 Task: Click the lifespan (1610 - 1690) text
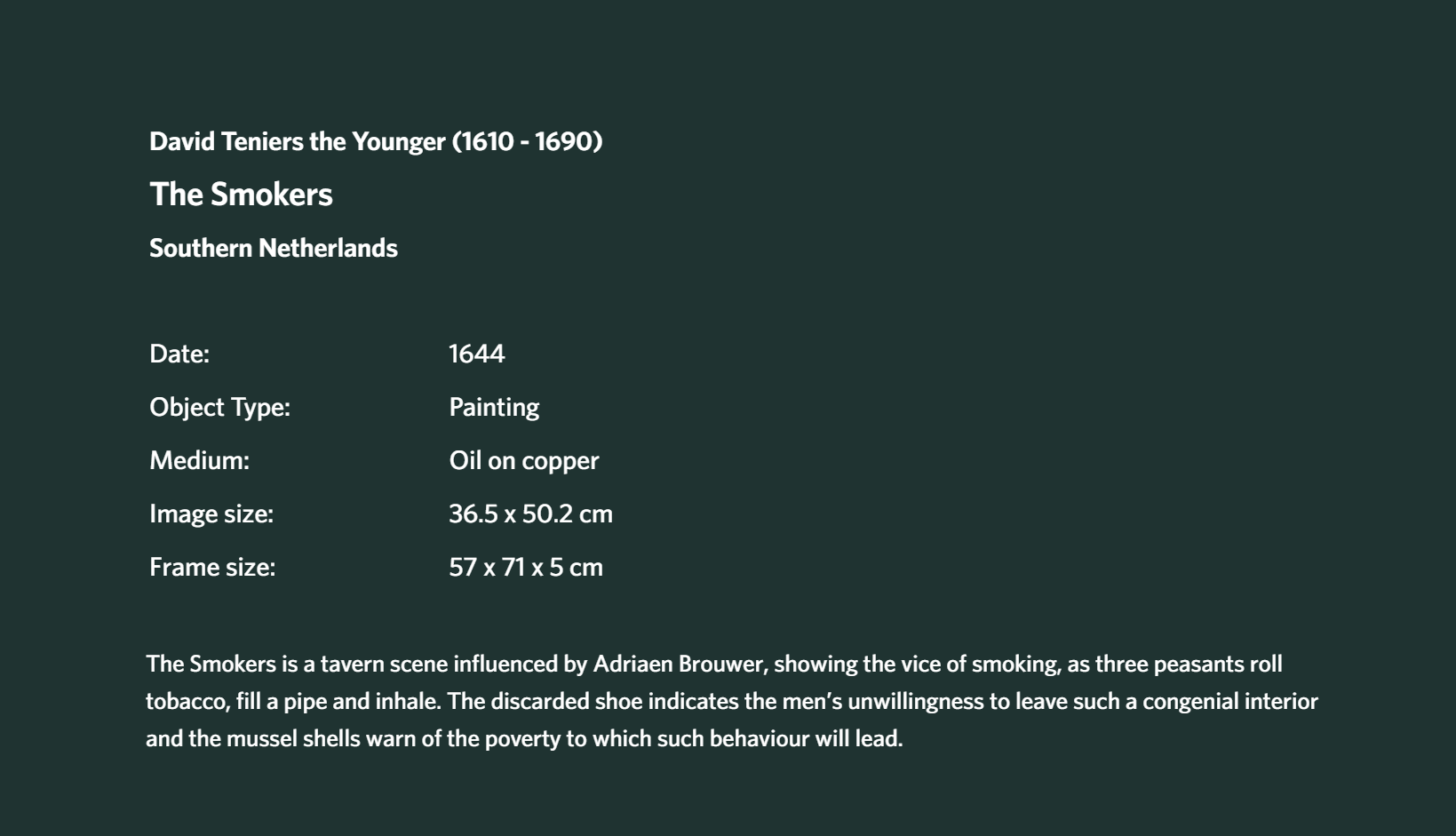click(x=528, y=141)
